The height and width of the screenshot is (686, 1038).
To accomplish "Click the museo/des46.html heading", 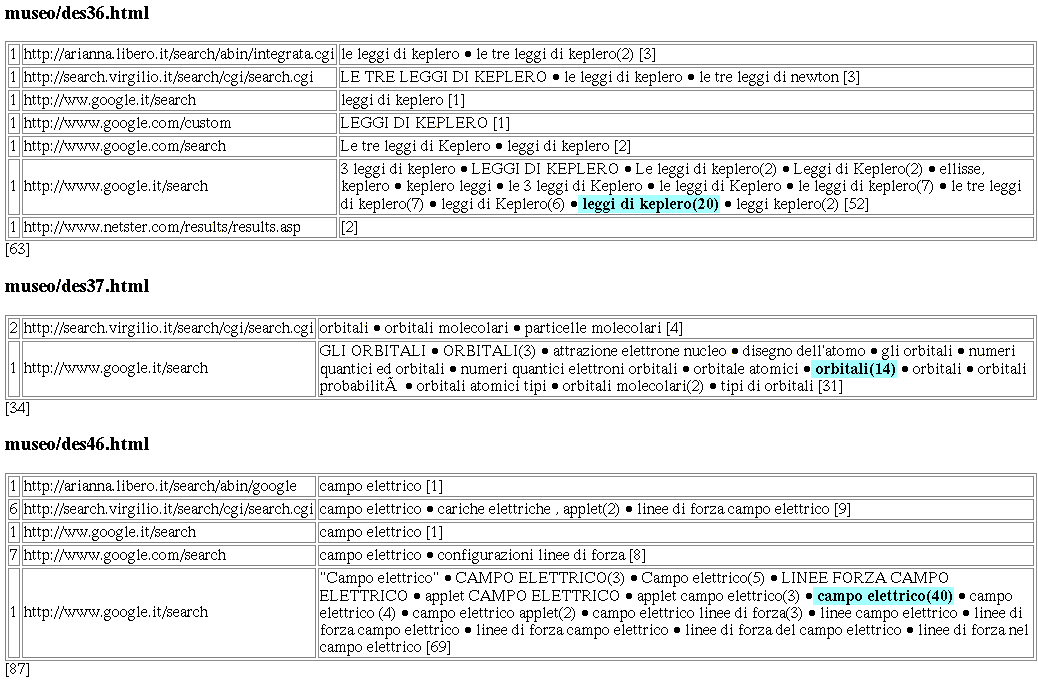I will click(x=77, y=443).
